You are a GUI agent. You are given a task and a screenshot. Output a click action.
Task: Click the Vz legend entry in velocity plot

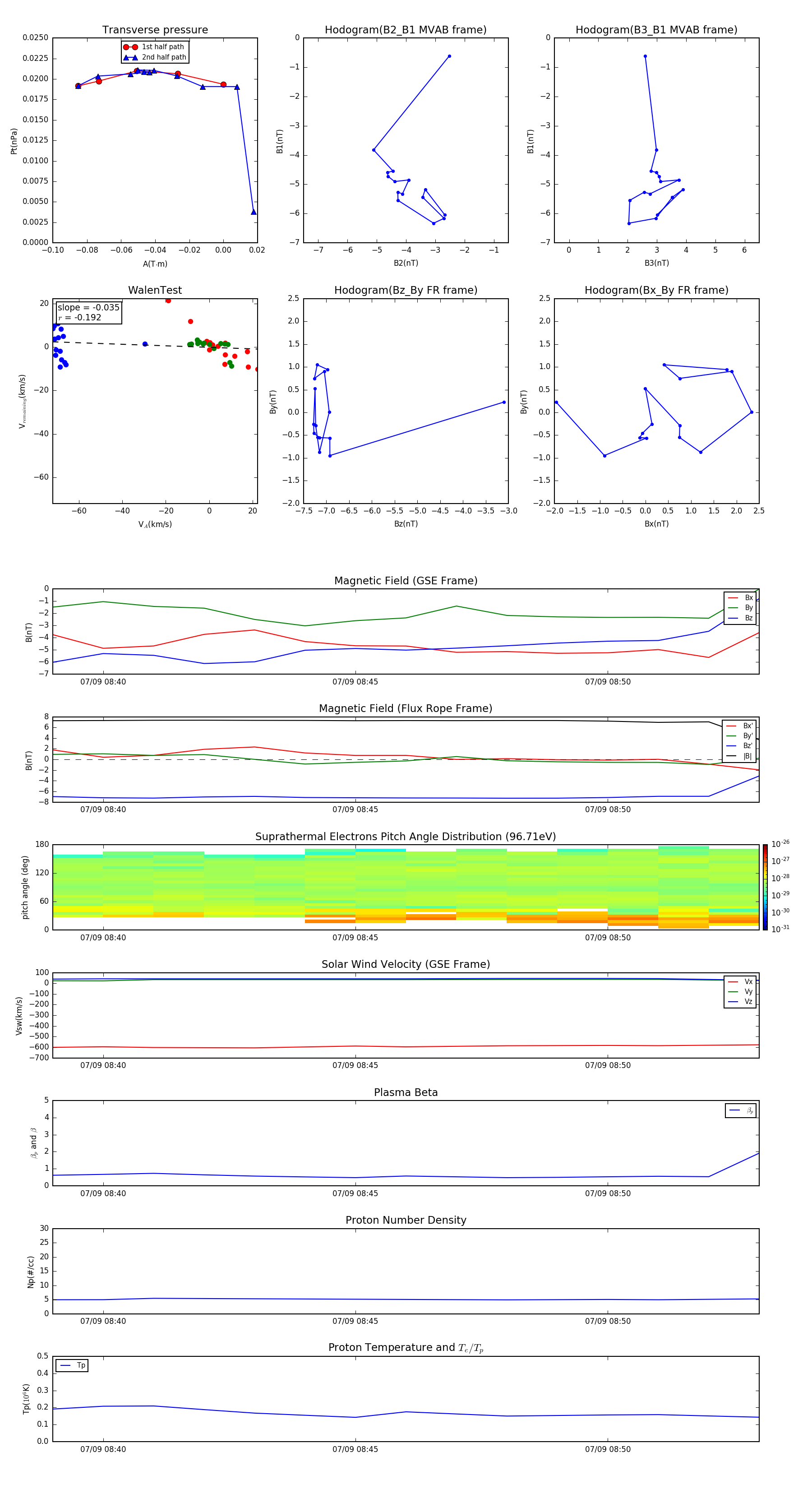pos(740,1002)
